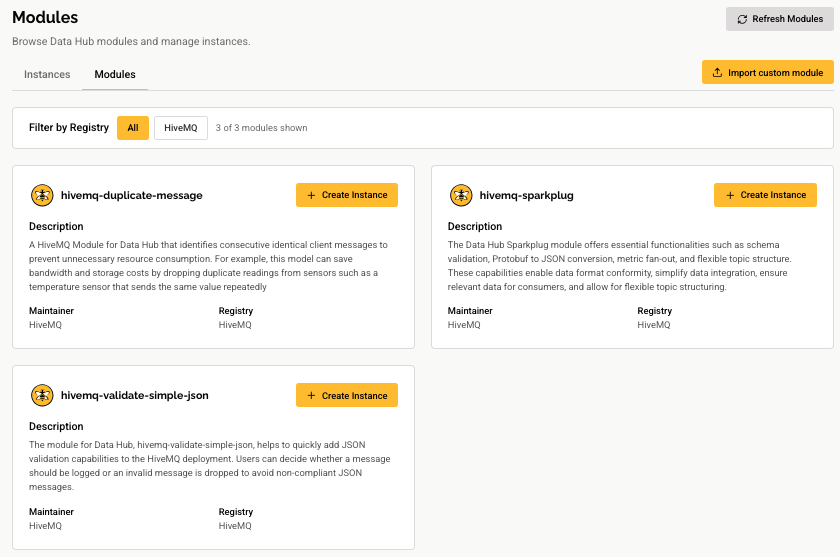Viewport: 840px width, 557px height.
Task: Click the hivemq-validate-simple-json description paragraph
Action: coord(209,465)
